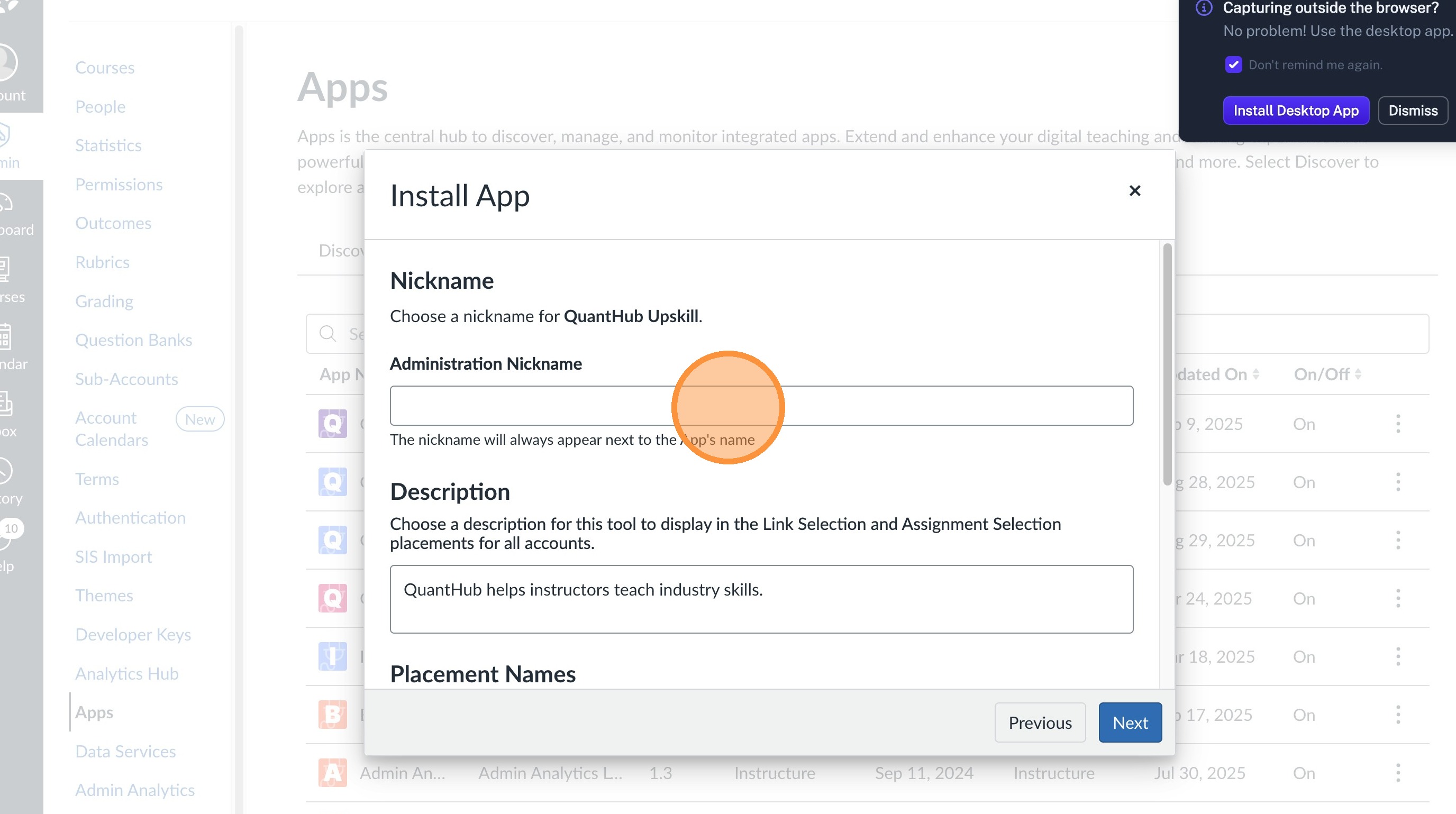Image resolution: width=1456 pixels, height=814 pixels.
Task: Open options menu for Admin Analytics row
Action: (1398, 773)
